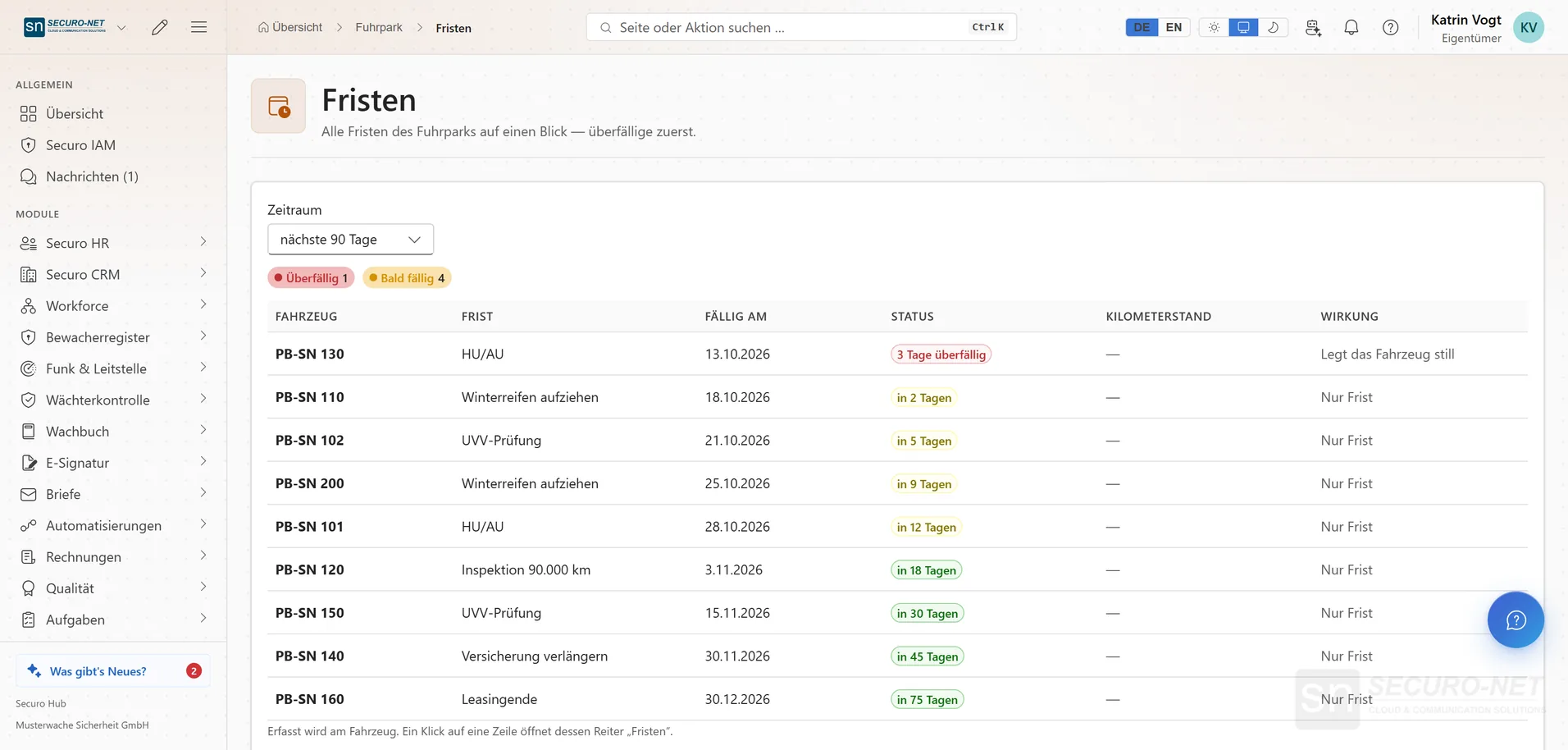Image resolution: width=1568 pixels, height=750 pixels.
Task: Click the E-Signatur sidebar icon
Action: point(29,463)
